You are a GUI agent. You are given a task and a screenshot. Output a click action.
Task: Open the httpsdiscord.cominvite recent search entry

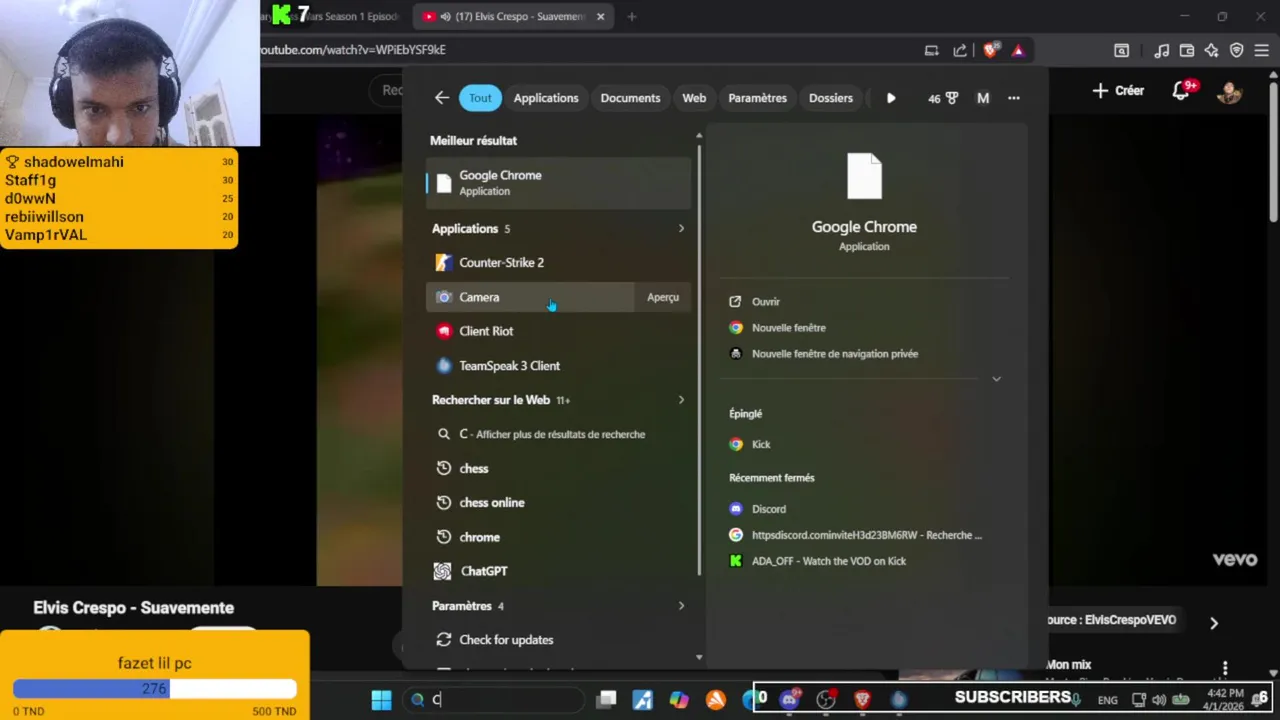[x=865, y=535]
